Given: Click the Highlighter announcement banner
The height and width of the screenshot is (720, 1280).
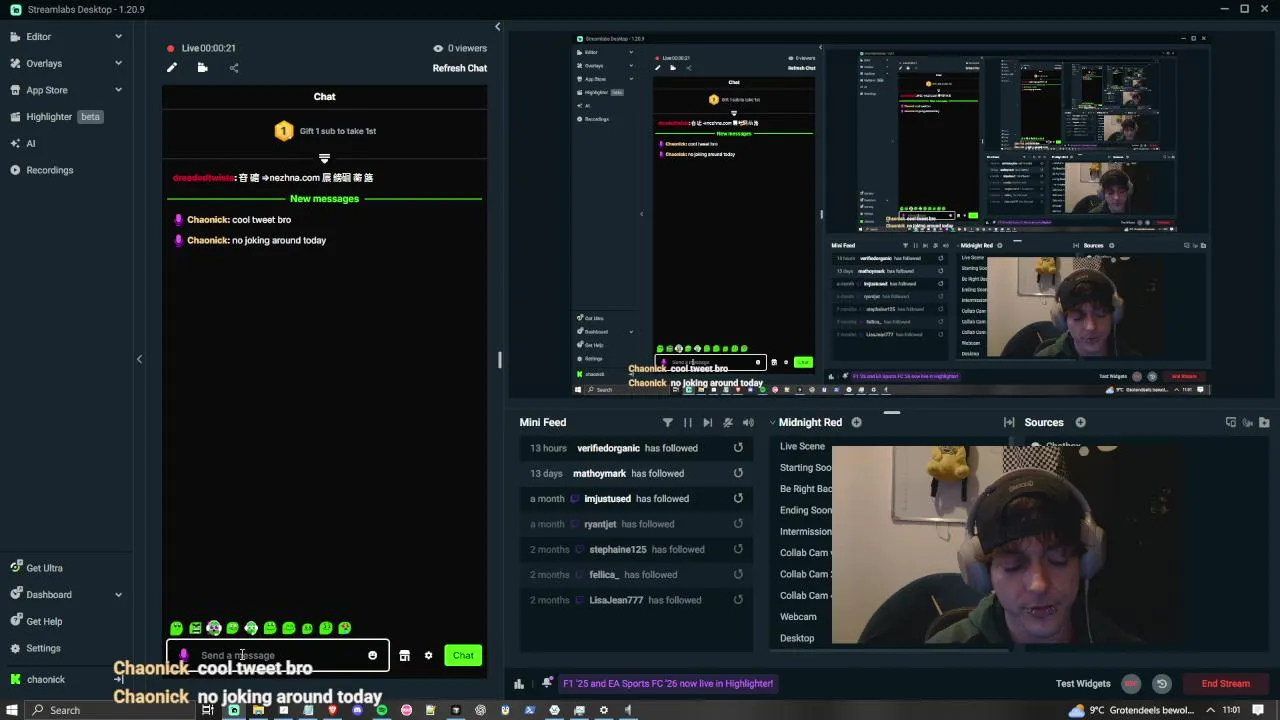Looking at the screenshot, I should [668, 683].
